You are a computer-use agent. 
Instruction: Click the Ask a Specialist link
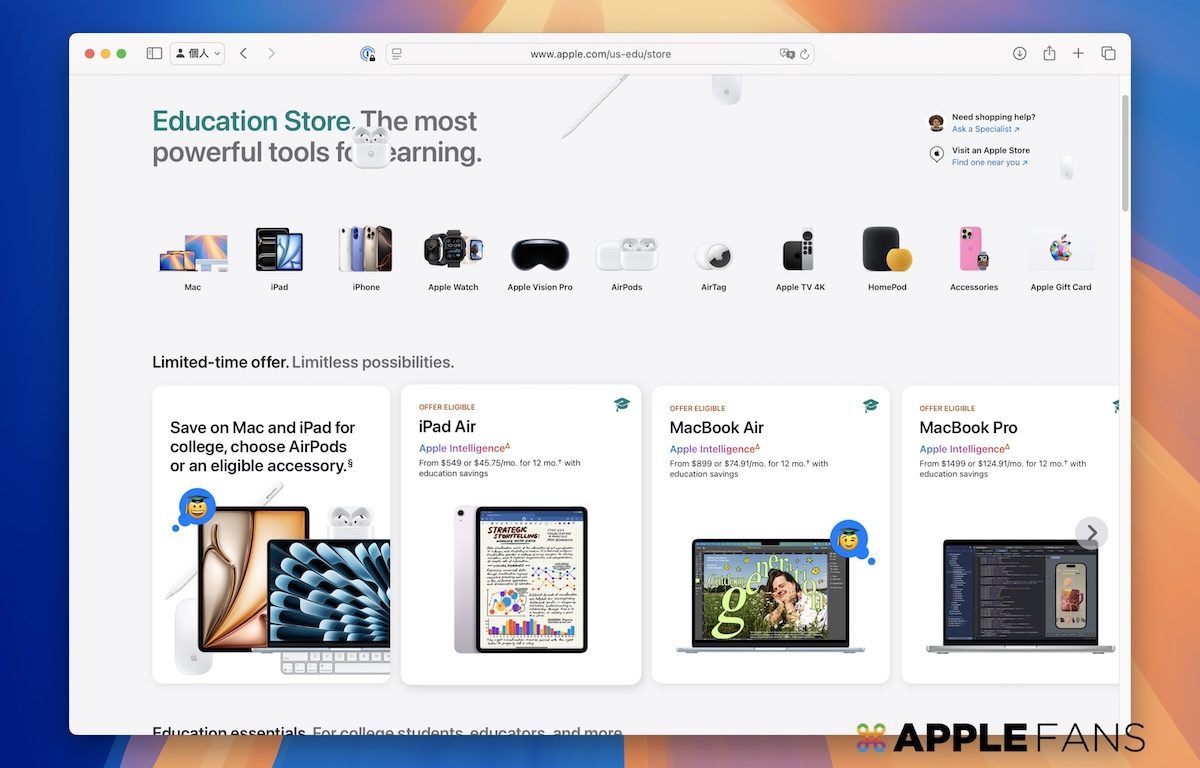tap(985, 129)
